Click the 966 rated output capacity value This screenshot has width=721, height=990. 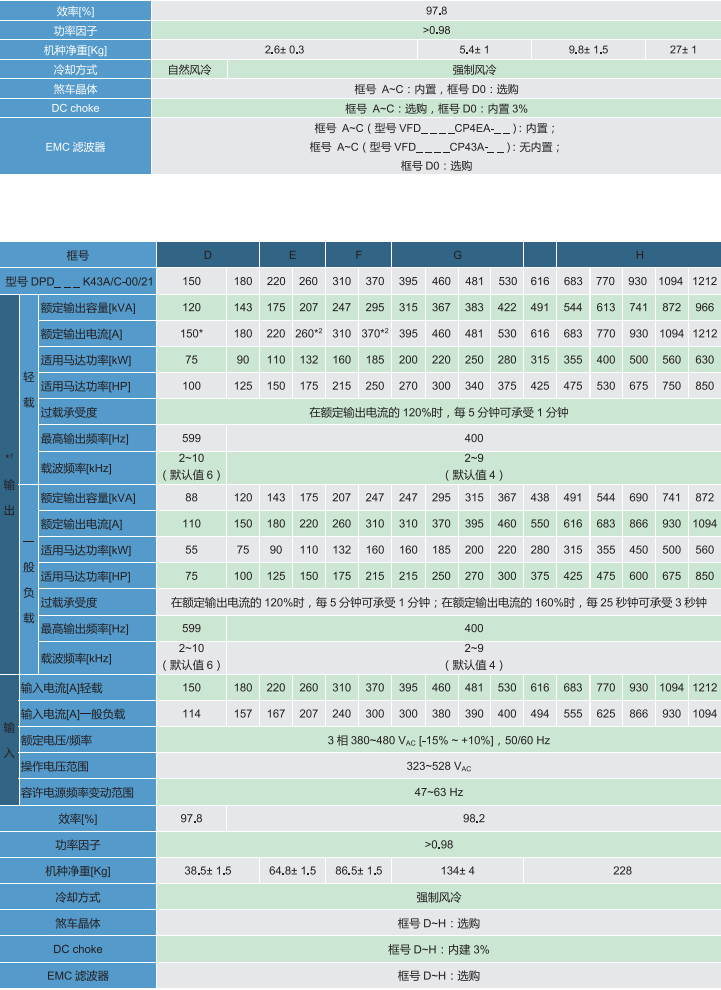(704, 308)
